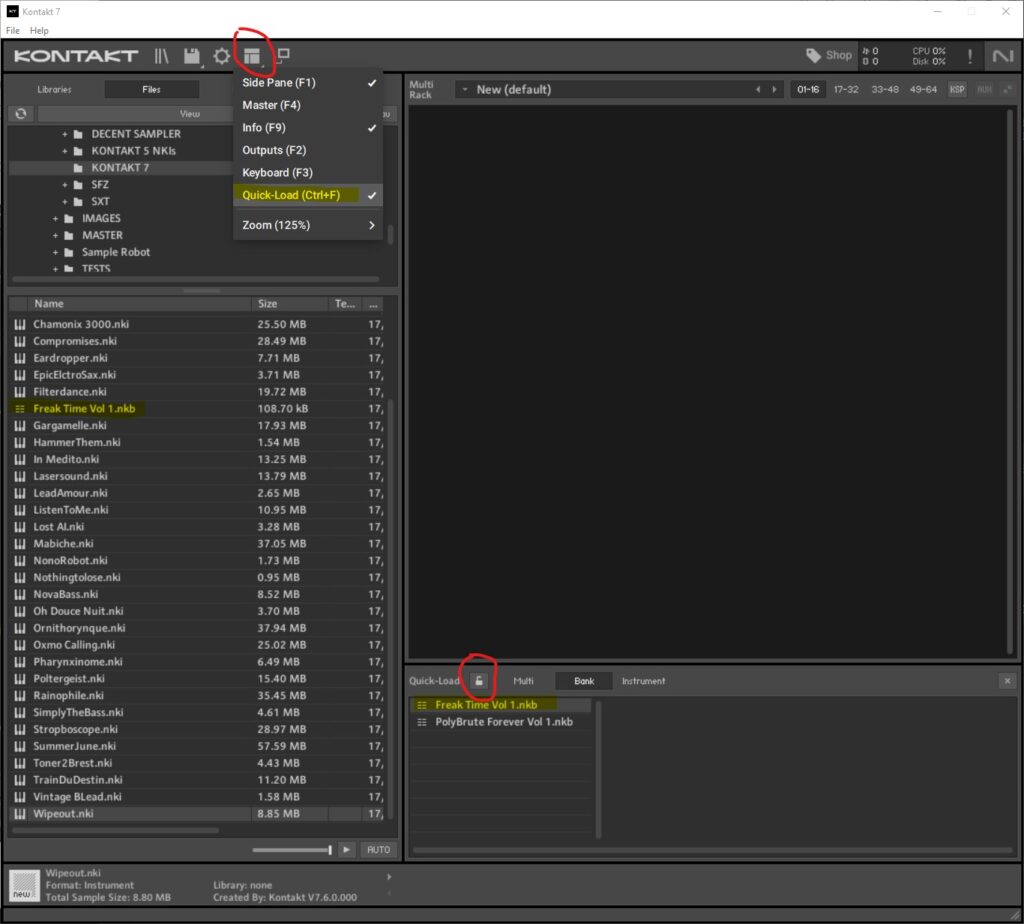Click the floppy disk save icon
1024x924 pixels.
[x=192, y=56]
